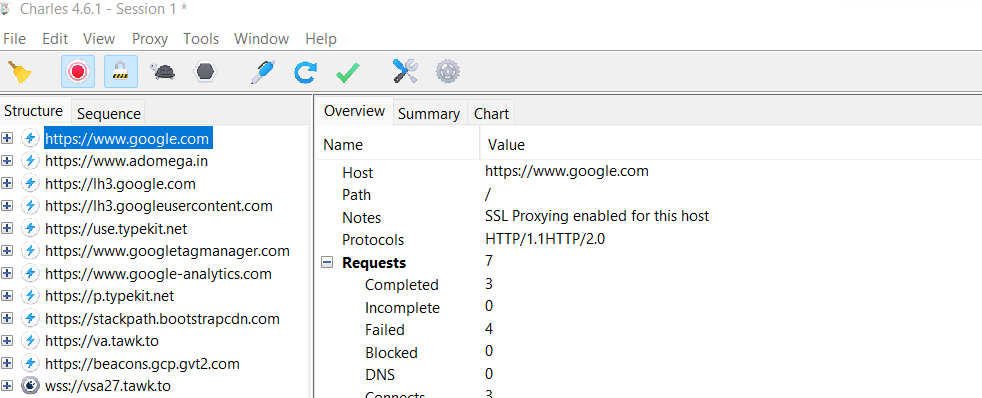Select the Blocked requests row

(x=649, y=352)
